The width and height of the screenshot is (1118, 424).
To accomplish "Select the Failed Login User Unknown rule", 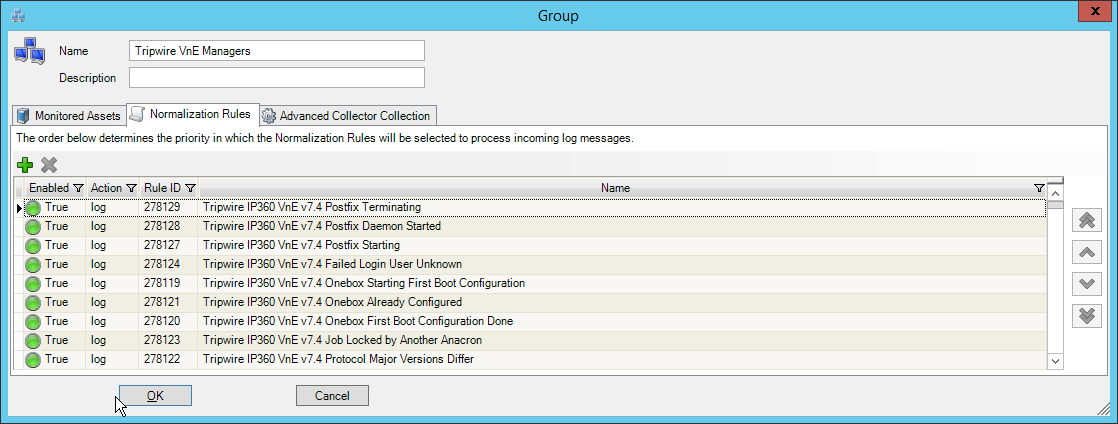I will click(x=332, y=264).
